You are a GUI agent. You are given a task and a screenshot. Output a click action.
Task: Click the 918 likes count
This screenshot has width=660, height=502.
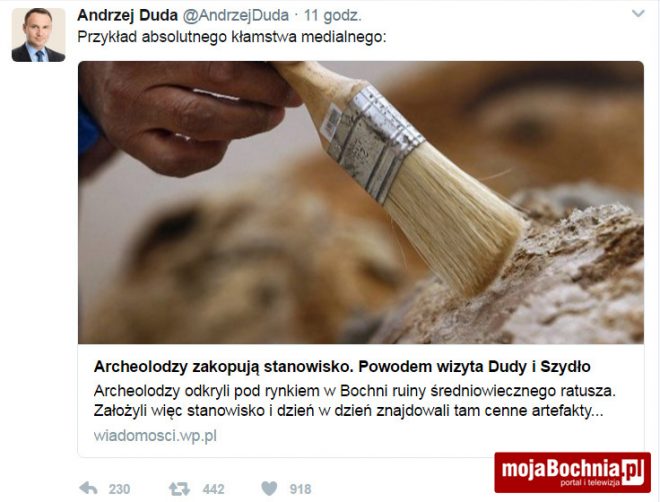pos(301,489)
